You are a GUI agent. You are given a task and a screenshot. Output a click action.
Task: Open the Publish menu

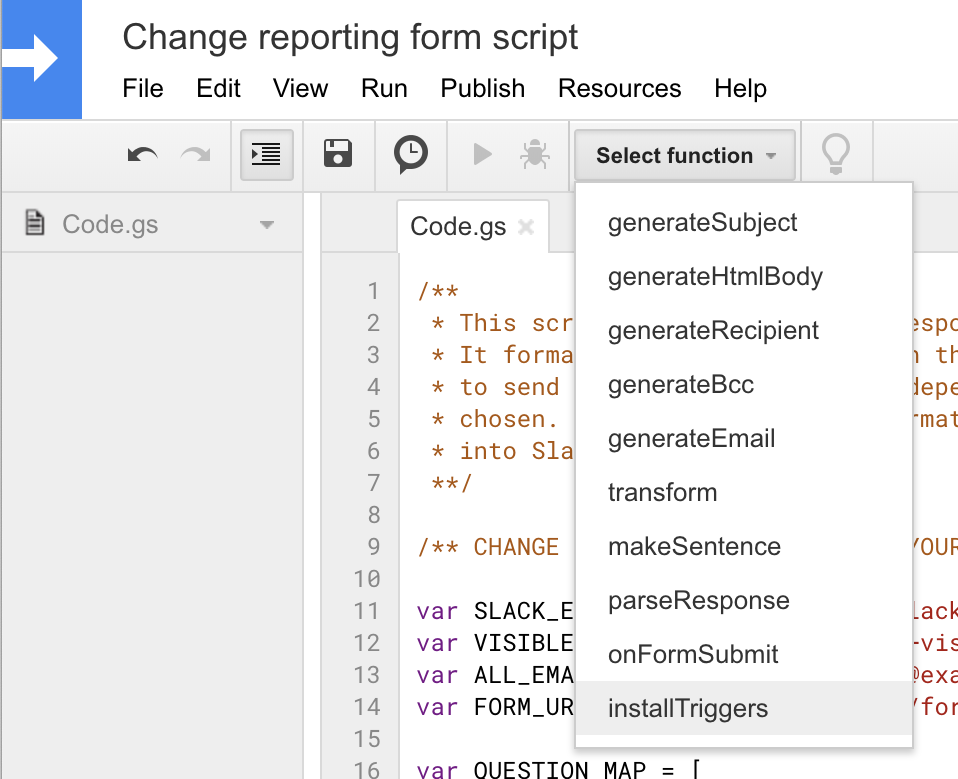[482, 88]
